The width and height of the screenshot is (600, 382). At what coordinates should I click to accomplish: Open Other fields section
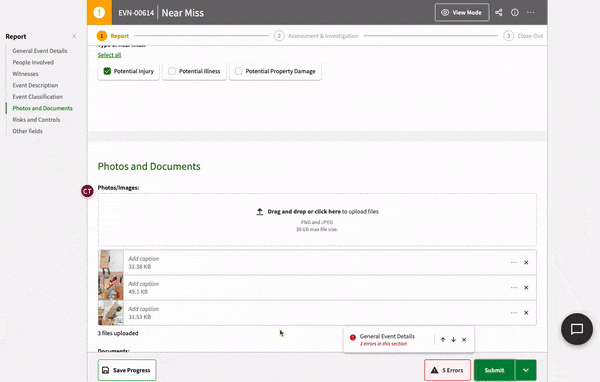28,131
